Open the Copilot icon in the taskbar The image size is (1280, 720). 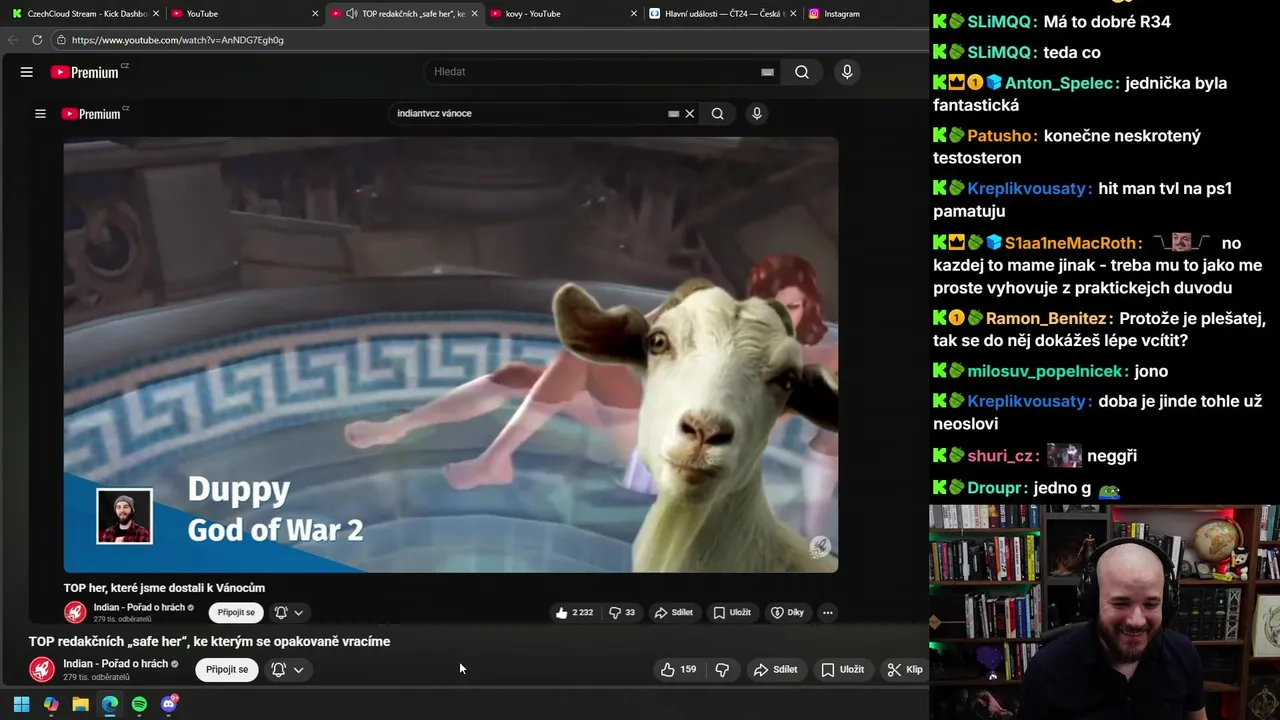51,704
